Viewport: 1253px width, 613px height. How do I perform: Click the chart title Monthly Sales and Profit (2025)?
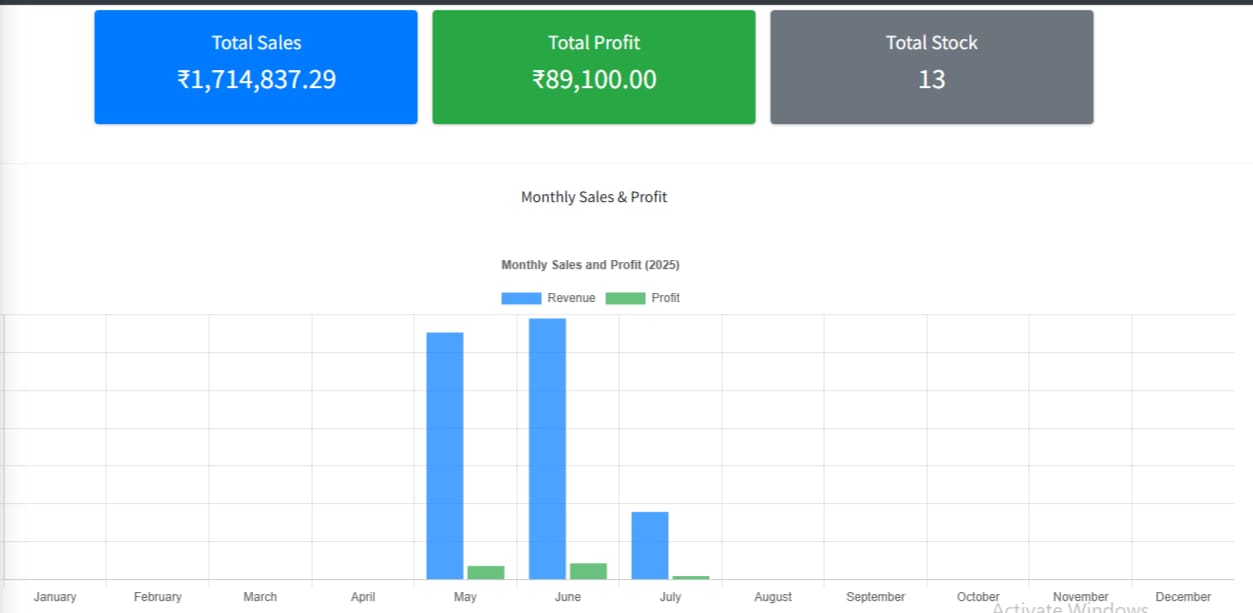(590, 265)
